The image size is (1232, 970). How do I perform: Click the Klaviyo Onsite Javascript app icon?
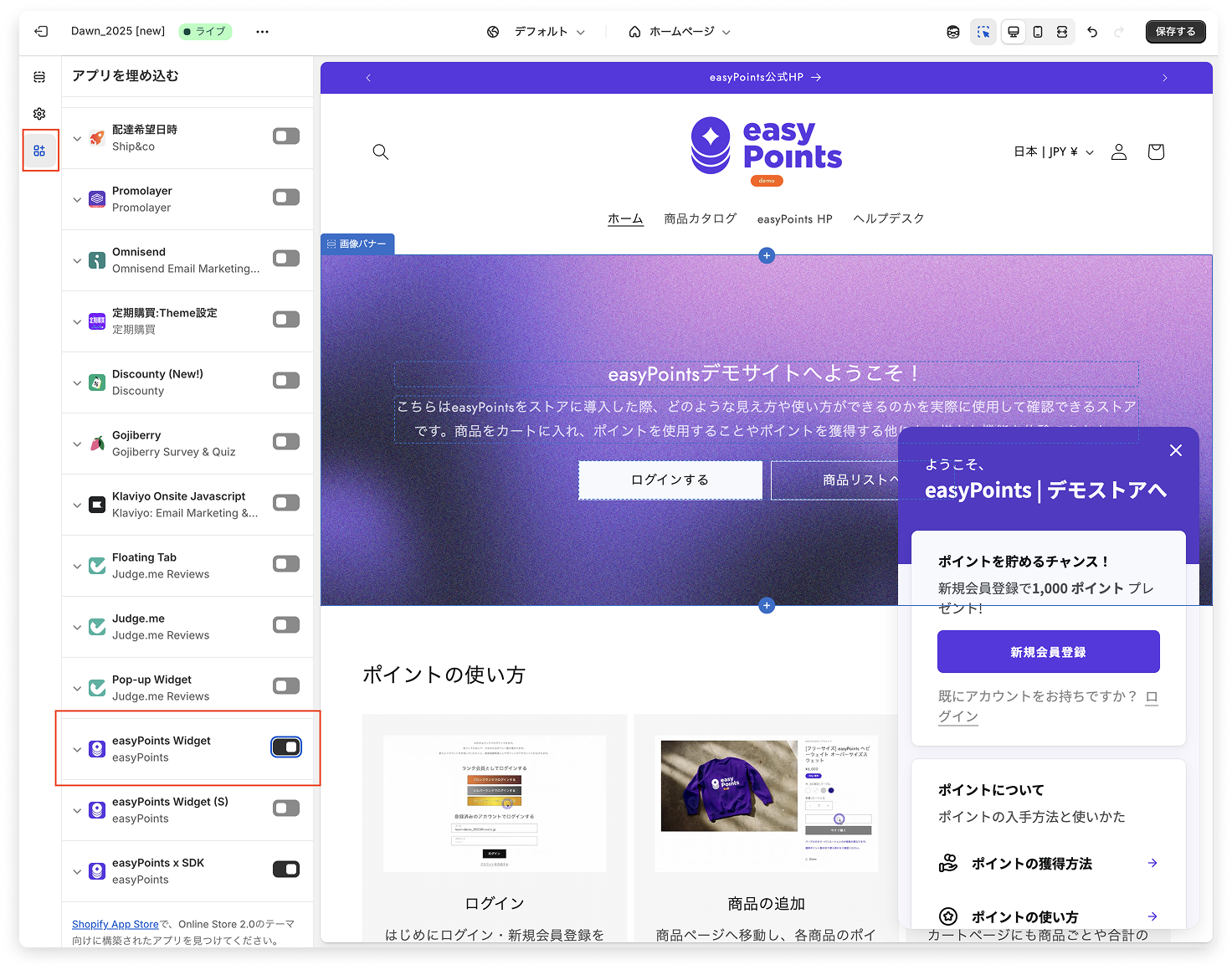(97, 505)
